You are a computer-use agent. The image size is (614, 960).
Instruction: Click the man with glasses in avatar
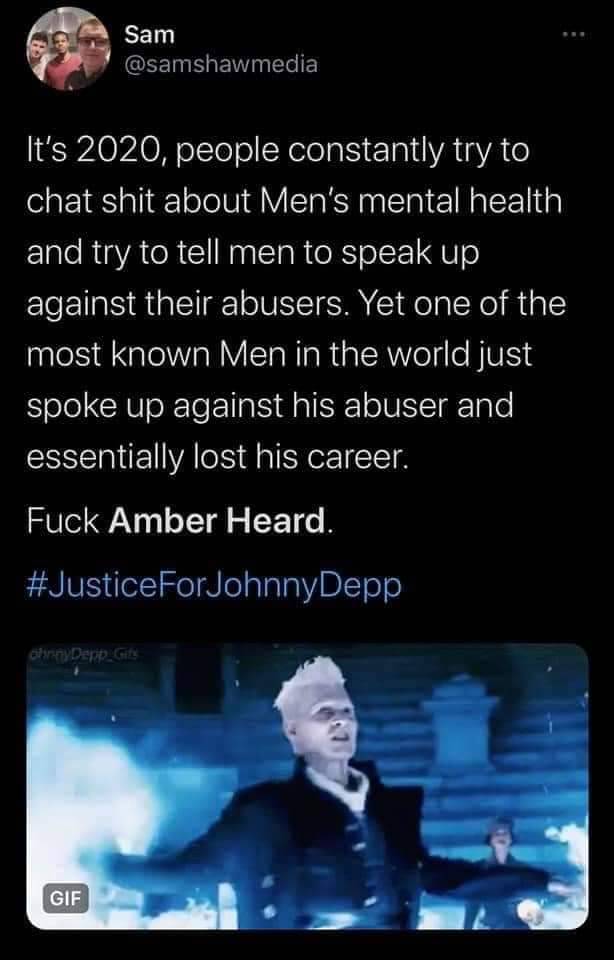point(91,54)
